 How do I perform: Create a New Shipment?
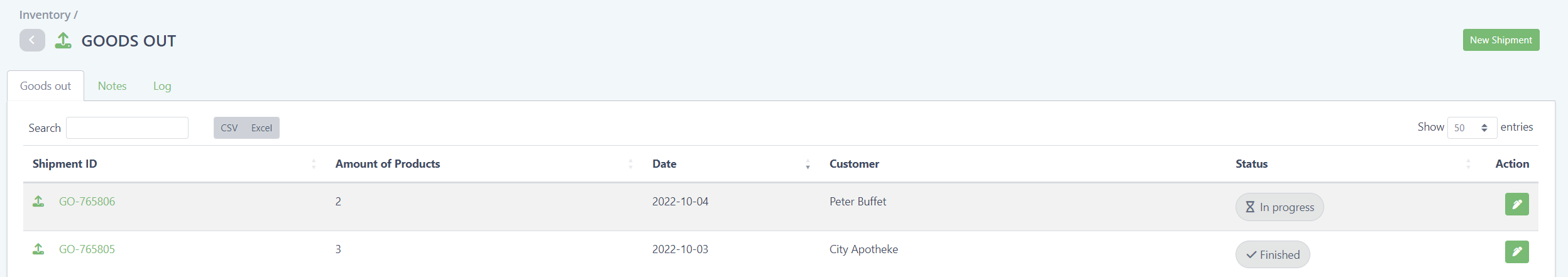tap(1501, 40)
